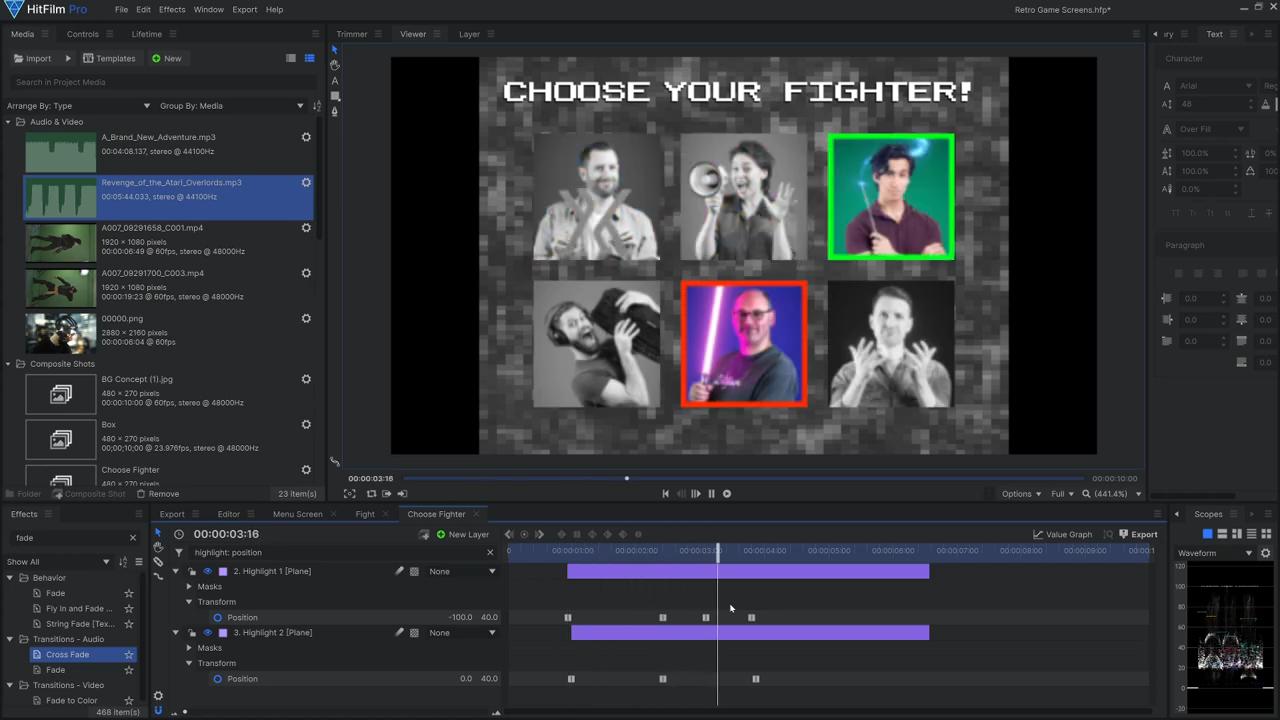Open the Arrange By: Type dropdown
This screenshot has width=1280, height=720.
79,105
